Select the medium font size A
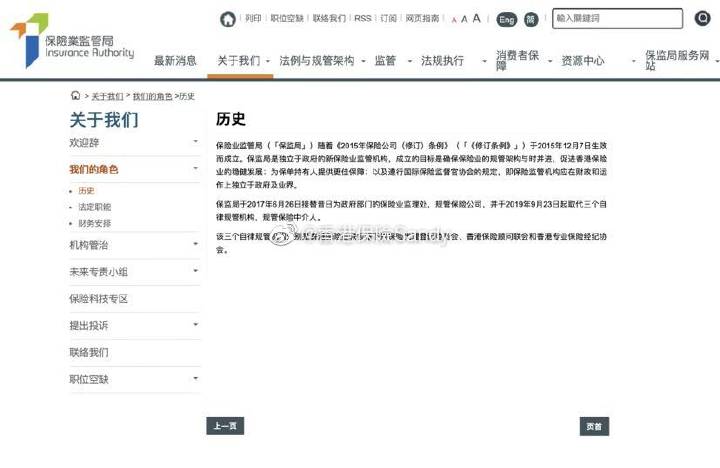720x468 pixels. pos(464,19)
